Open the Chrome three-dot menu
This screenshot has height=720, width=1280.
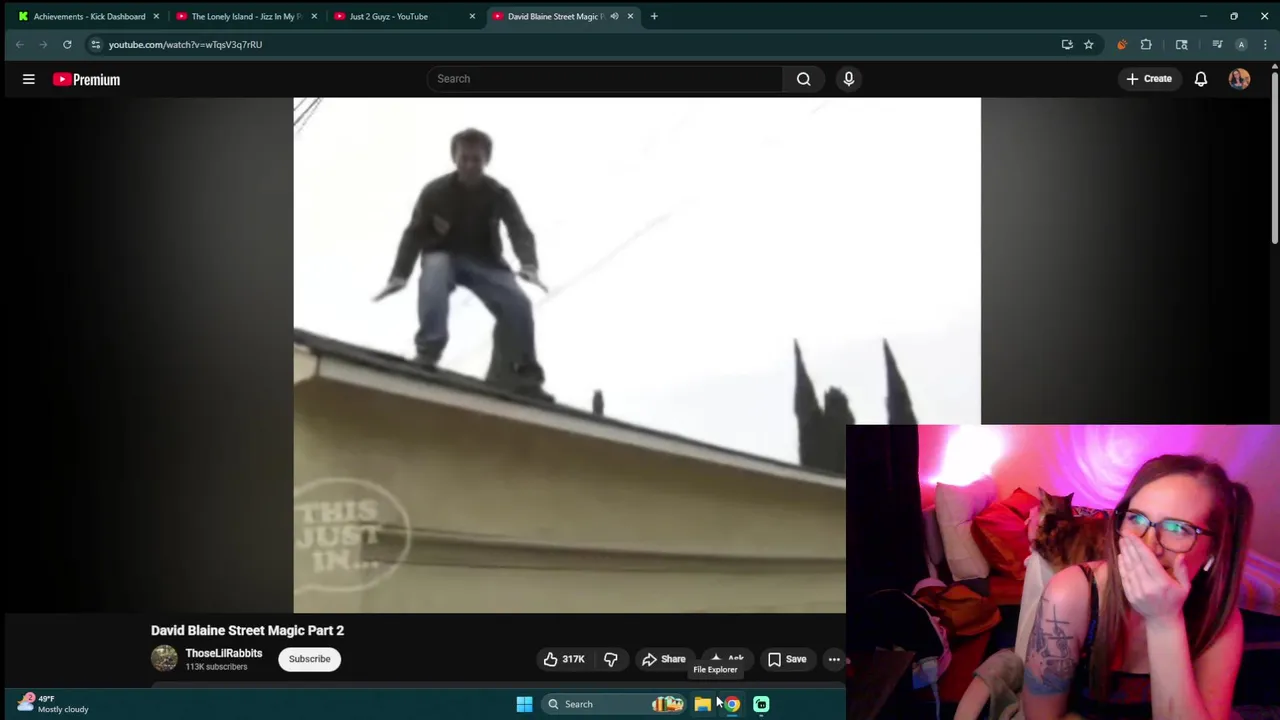click(1265, 44)
